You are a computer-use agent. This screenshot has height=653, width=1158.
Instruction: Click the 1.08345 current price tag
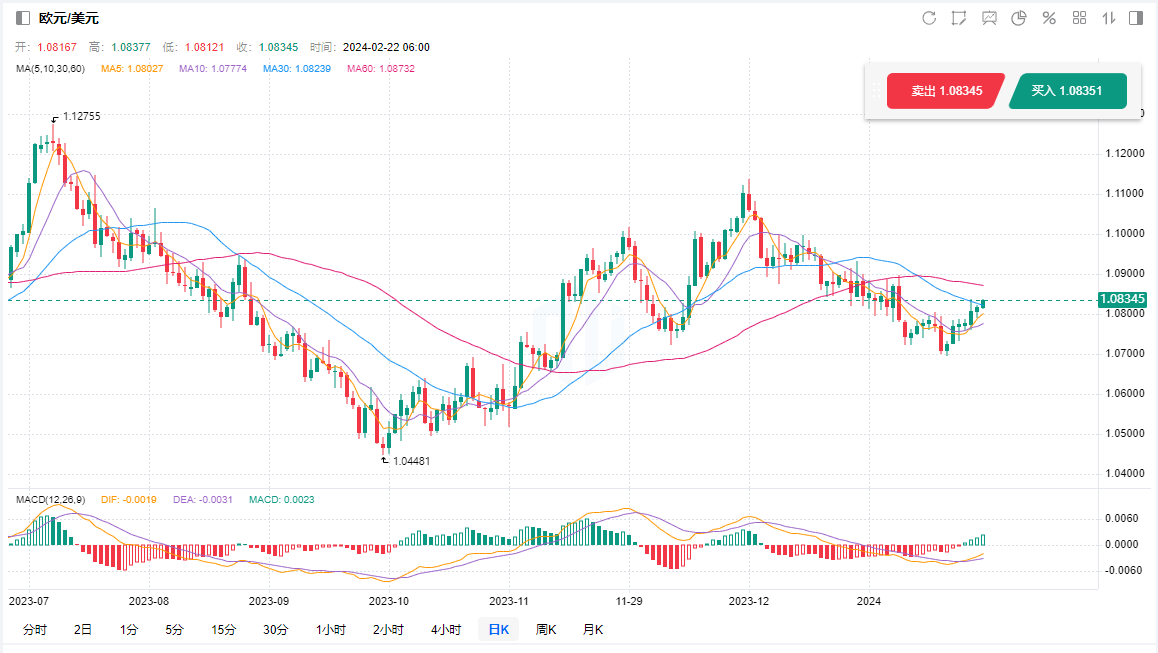[x=1120, y=299]
